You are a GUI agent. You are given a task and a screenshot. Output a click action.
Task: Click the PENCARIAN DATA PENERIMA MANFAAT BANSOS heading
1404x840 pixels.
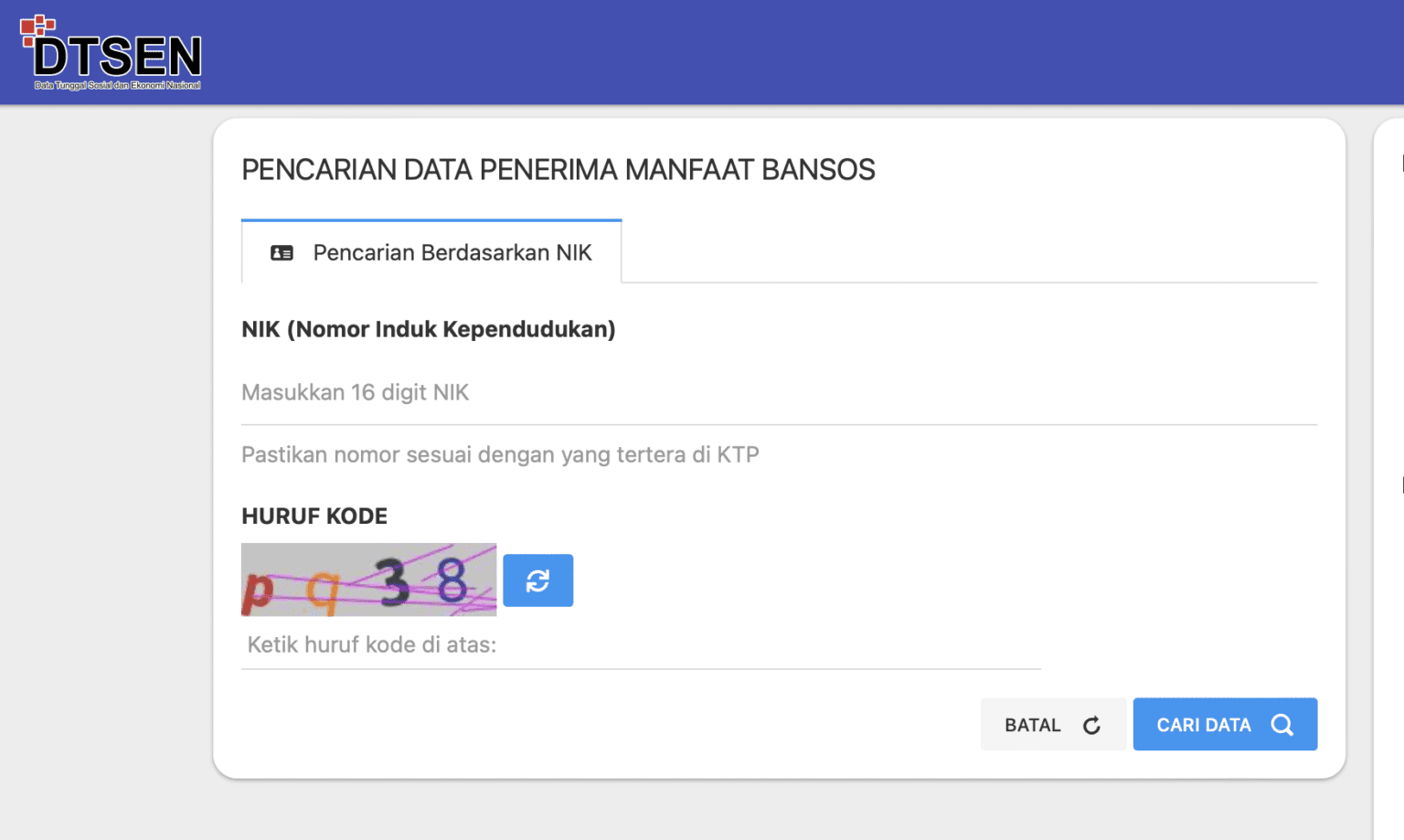(558, 170)
